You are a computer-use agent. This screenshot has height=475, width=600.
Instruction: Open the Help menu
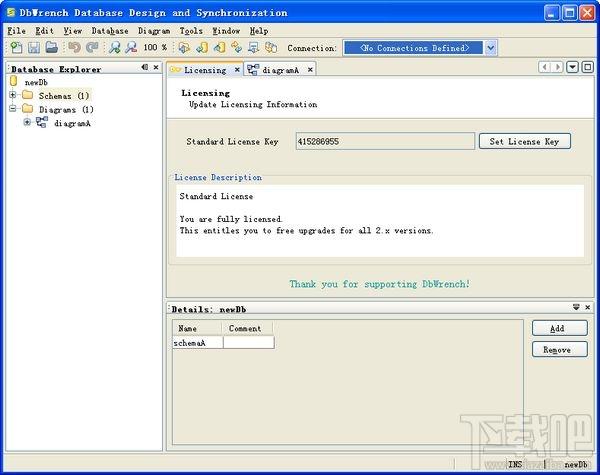[x=259, y=31]
